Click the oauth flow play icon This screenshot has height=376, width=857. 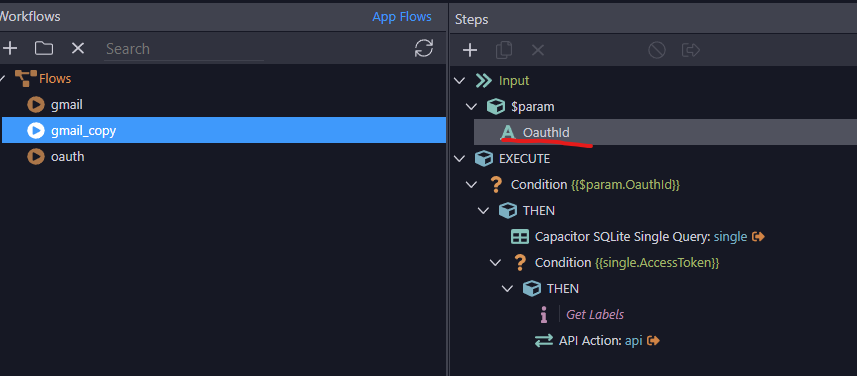click(36, 157)
